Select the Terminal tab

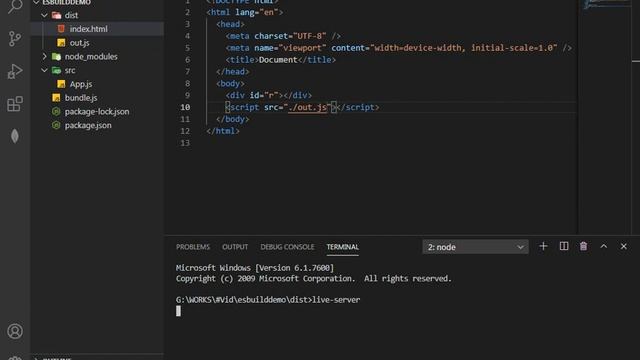[342, 247]
